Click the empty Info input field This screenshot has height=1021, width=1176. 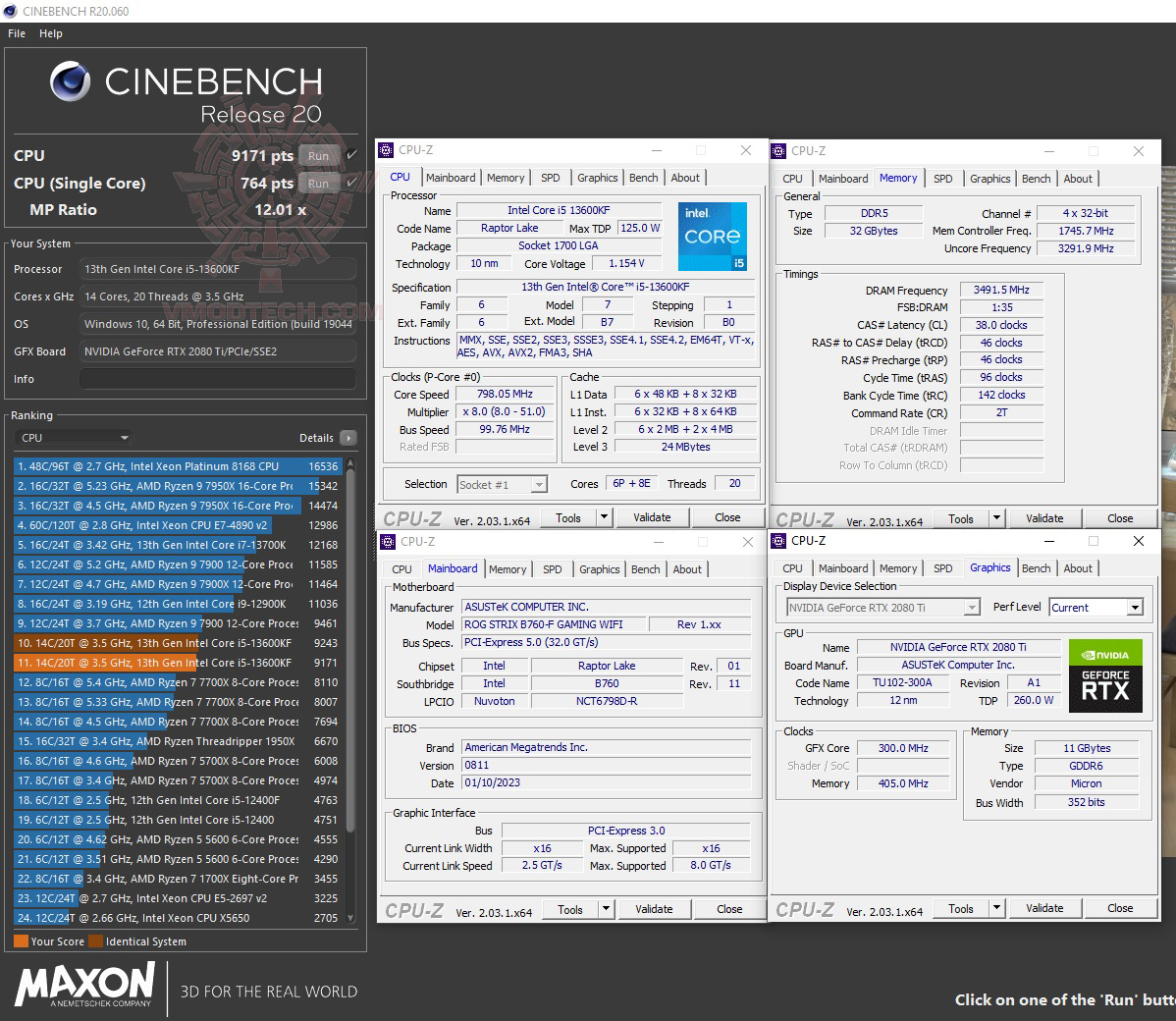pos(218,379)
